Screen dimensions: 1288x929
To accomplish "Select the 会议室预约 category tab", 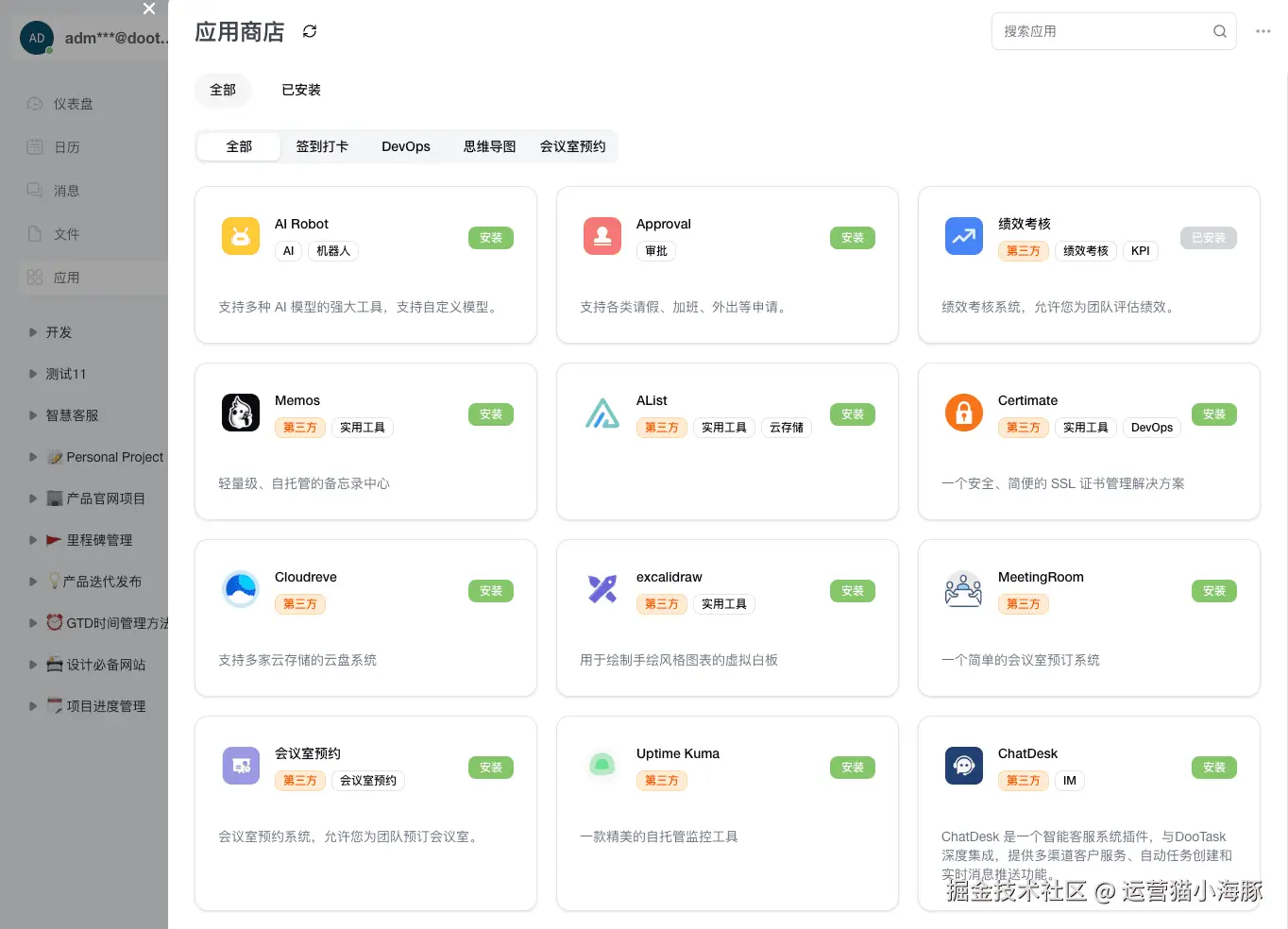I will click(x=573, y=146).
